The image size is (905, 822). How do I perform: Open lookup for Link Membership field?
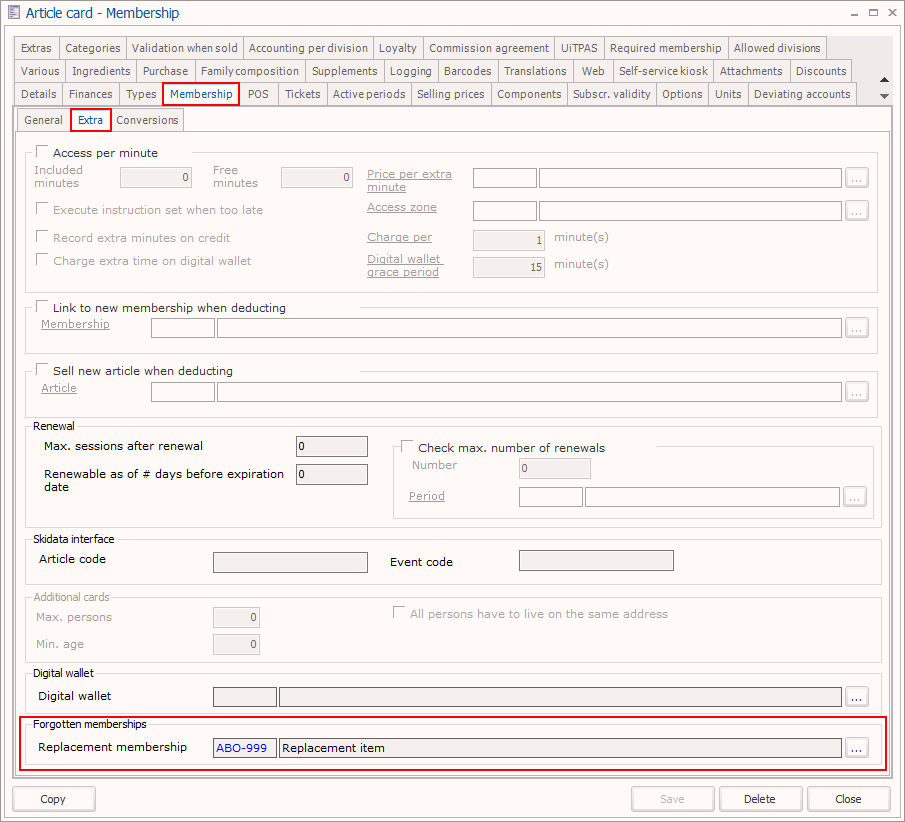(856, 328)
